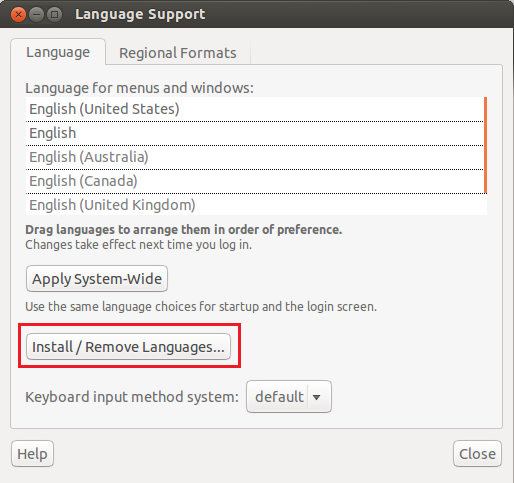Click the "Language for menus and windows" label

click(139, 88)
